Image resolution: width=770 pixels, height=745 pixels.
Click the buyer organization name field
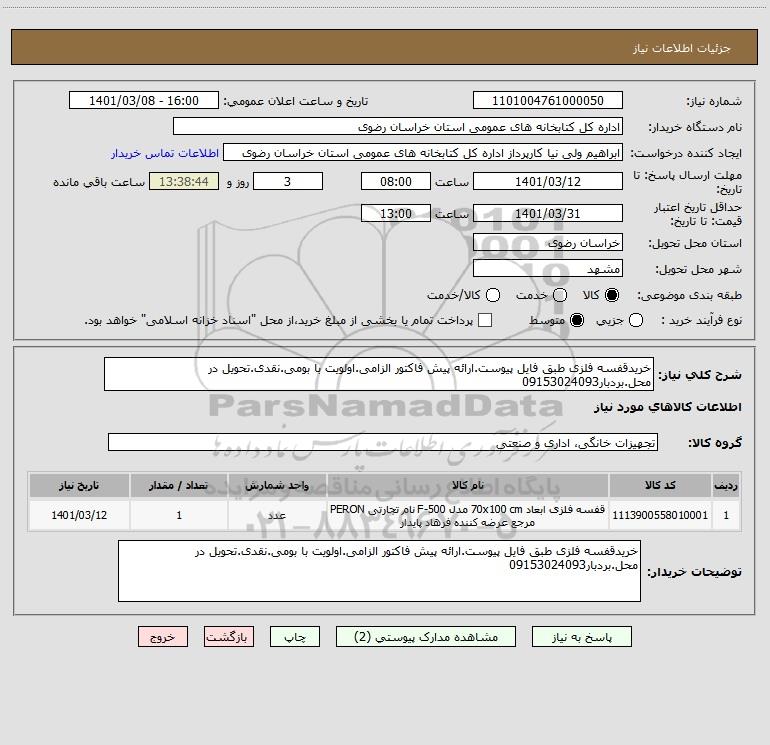tap(398, 127)
